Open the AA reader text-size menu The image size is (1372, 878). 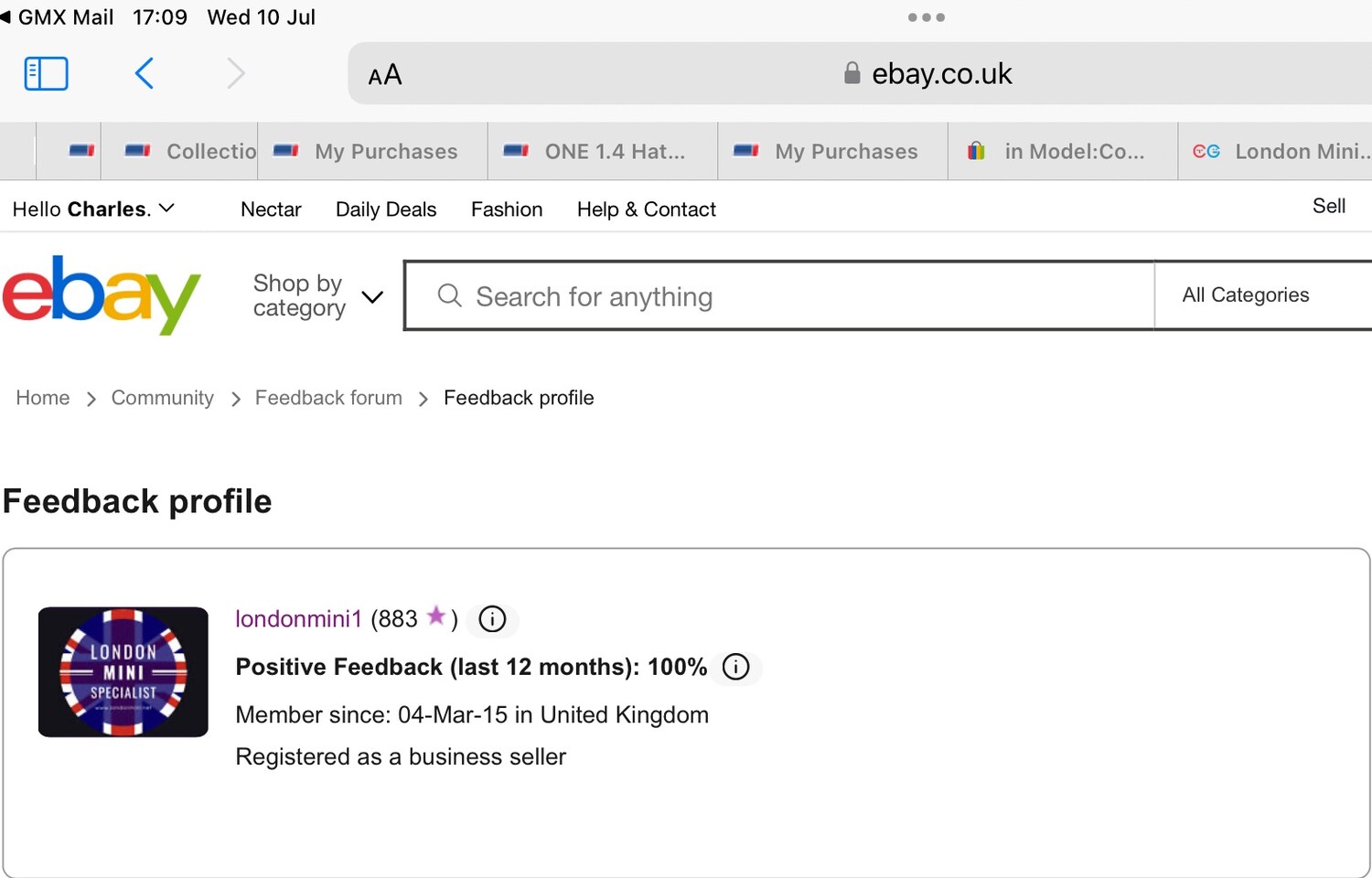coord(384,75)
